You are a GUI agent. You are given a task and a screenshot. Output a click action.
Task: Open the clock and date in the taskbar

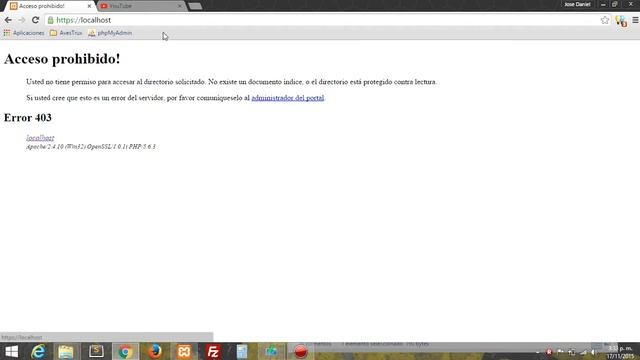click(620, 352)
